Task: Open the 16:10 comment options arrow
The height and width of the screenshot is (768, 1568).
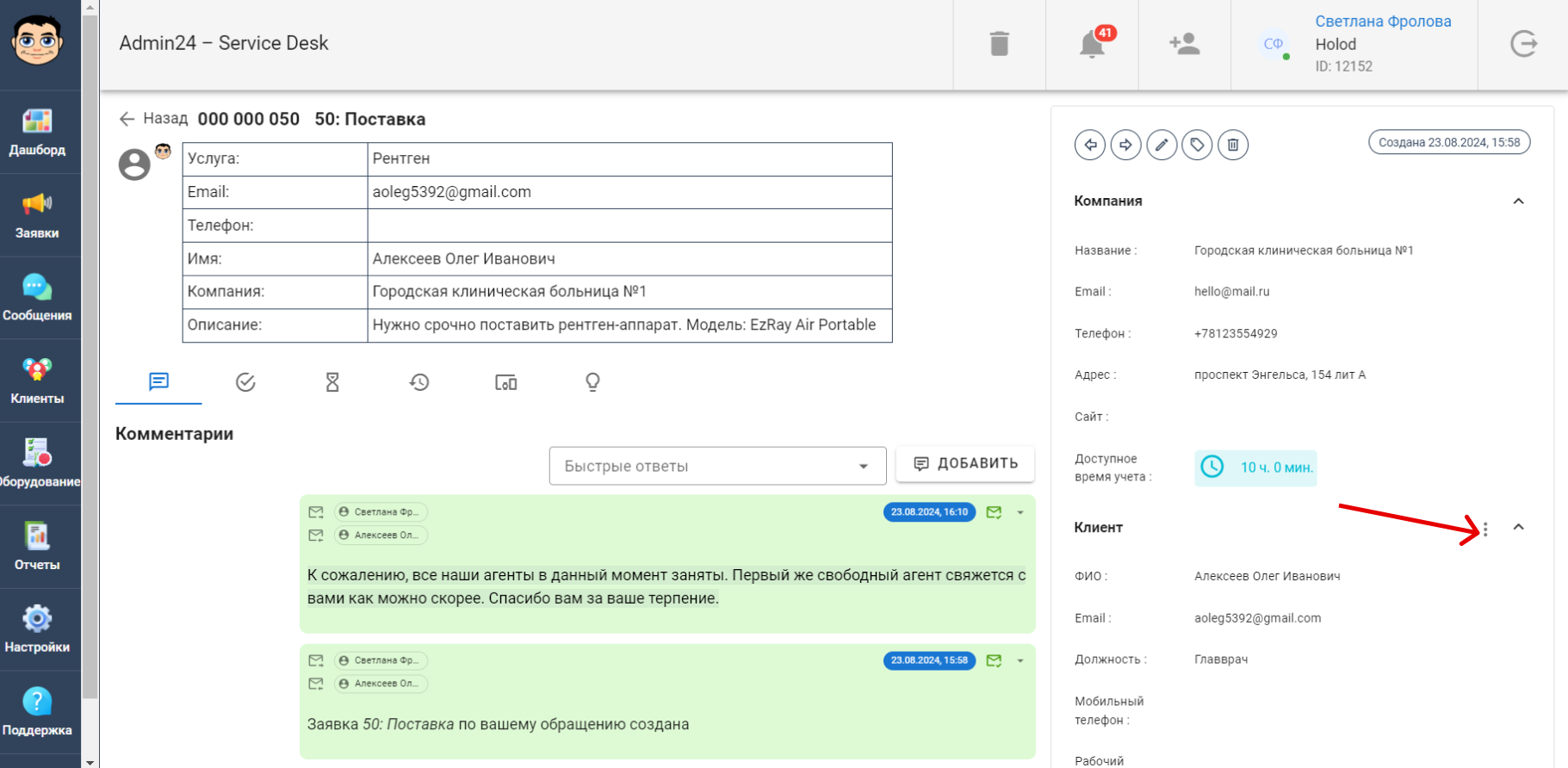Action: (1020, 512)
